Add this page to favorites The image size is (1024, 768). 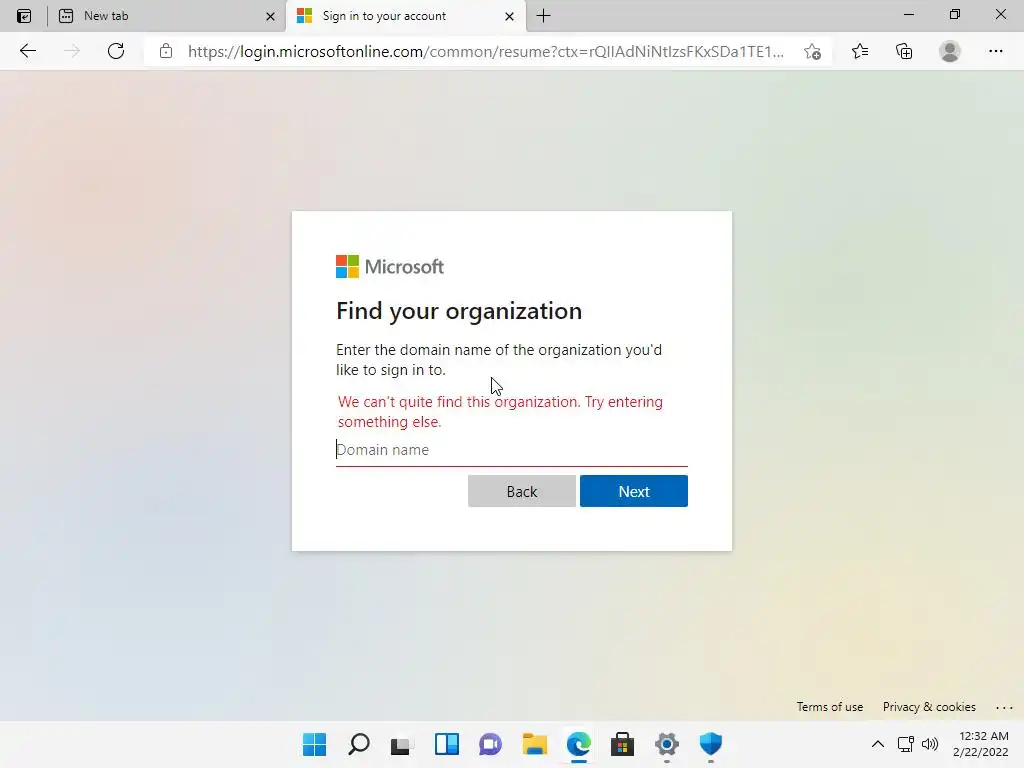click(x=812, y=51)
